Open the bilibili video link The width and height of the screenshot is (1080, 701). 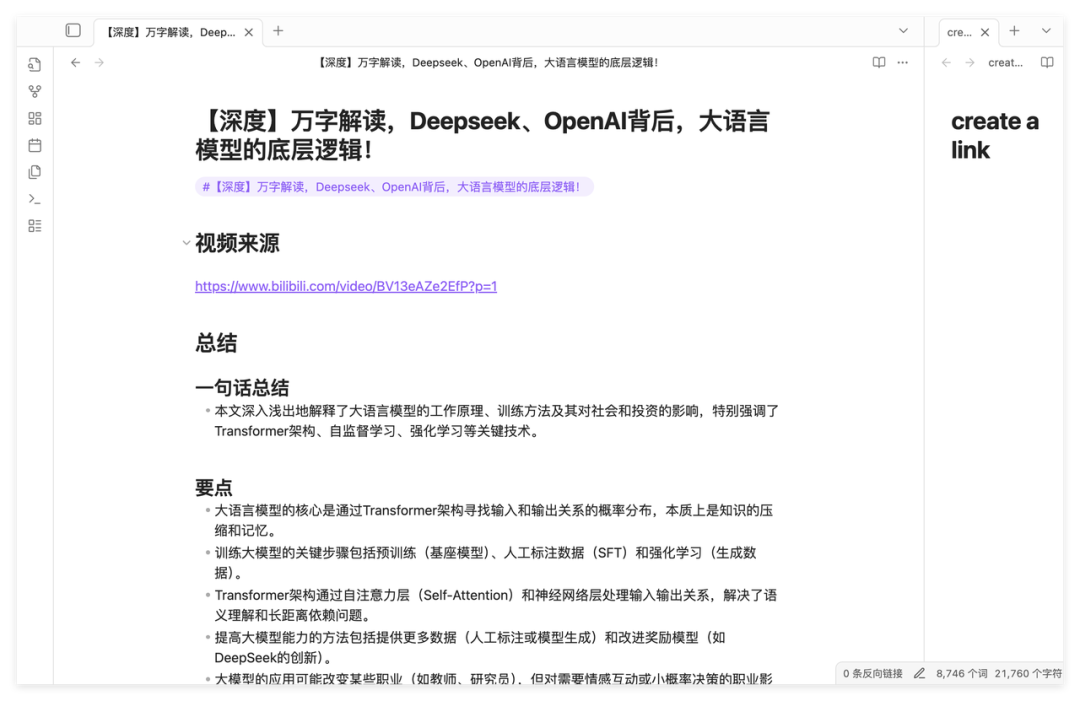pyautogui.click(x=345, y=287)
